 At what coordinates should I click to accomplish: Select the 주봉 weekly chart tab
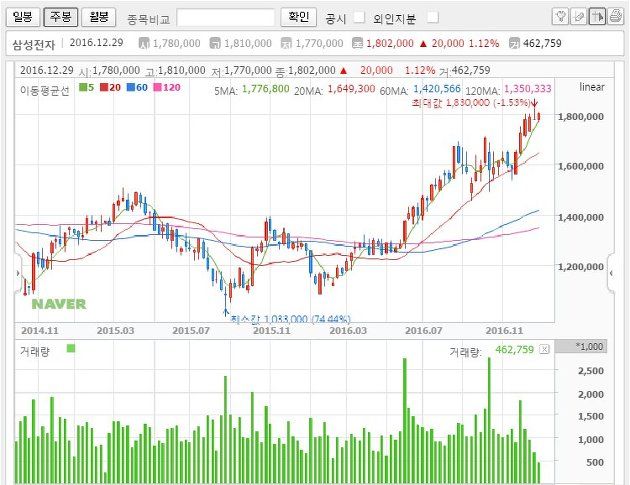click(x=61, y=17)
